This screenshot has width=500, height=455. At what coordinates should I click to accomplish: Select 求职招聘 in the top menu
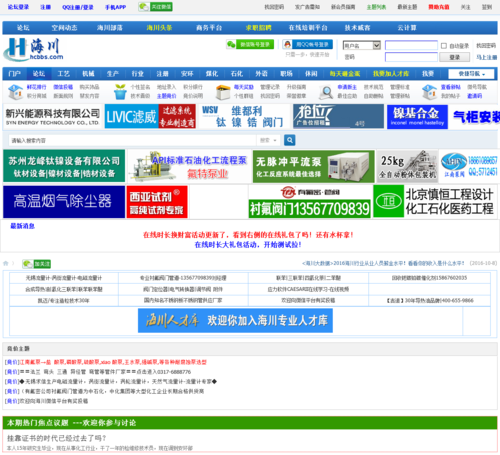click(x=258, y=28)
